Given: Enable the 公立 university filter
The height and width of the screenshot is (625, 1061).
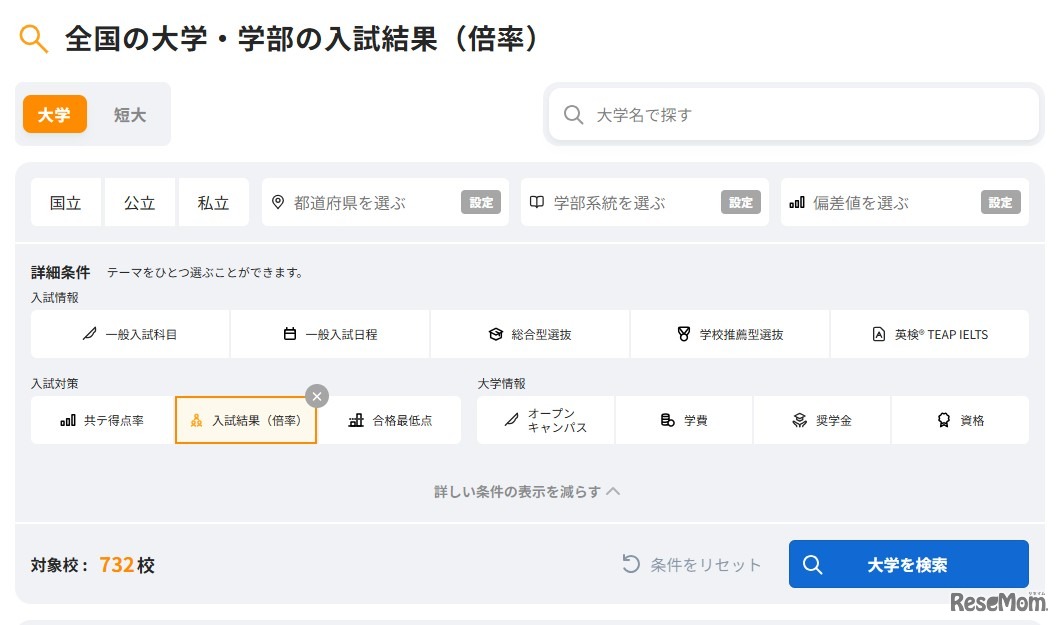Looking at the screenshot, I should [139, 202].
